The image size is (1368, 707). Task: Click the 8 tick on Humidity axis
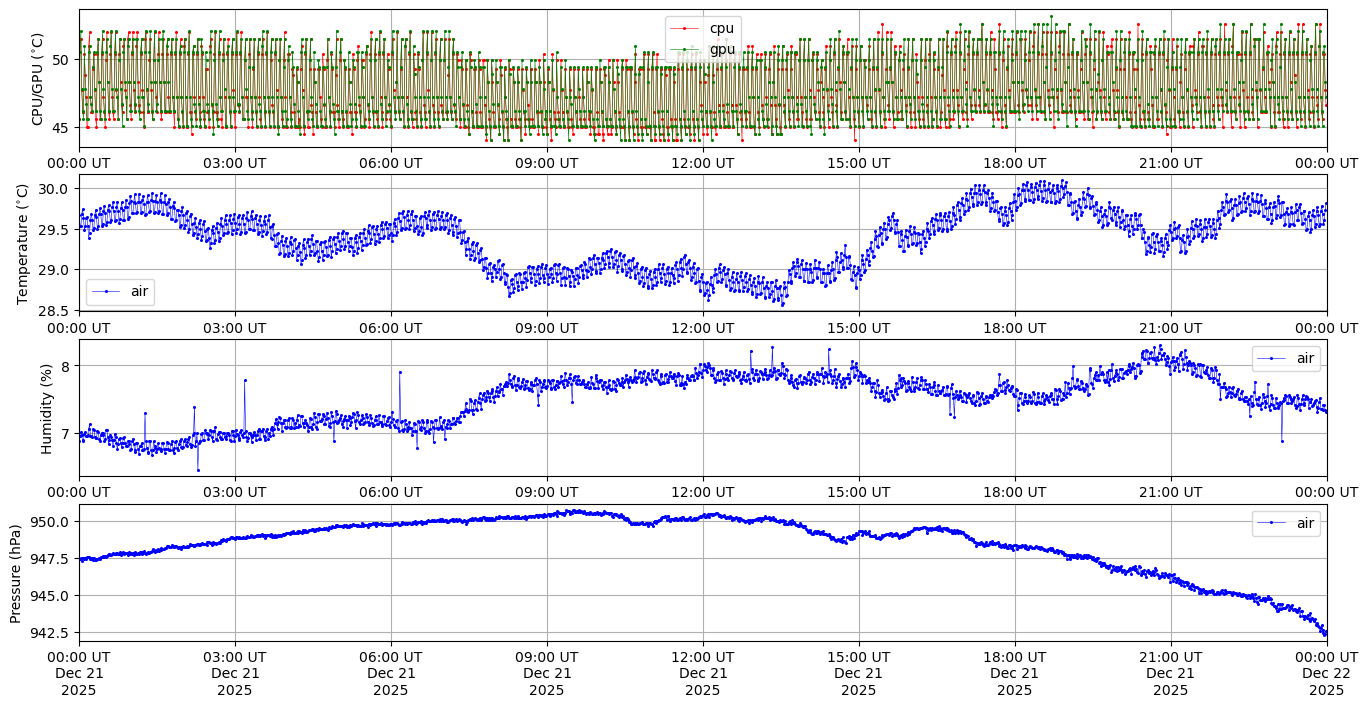(x=65, y=366)
